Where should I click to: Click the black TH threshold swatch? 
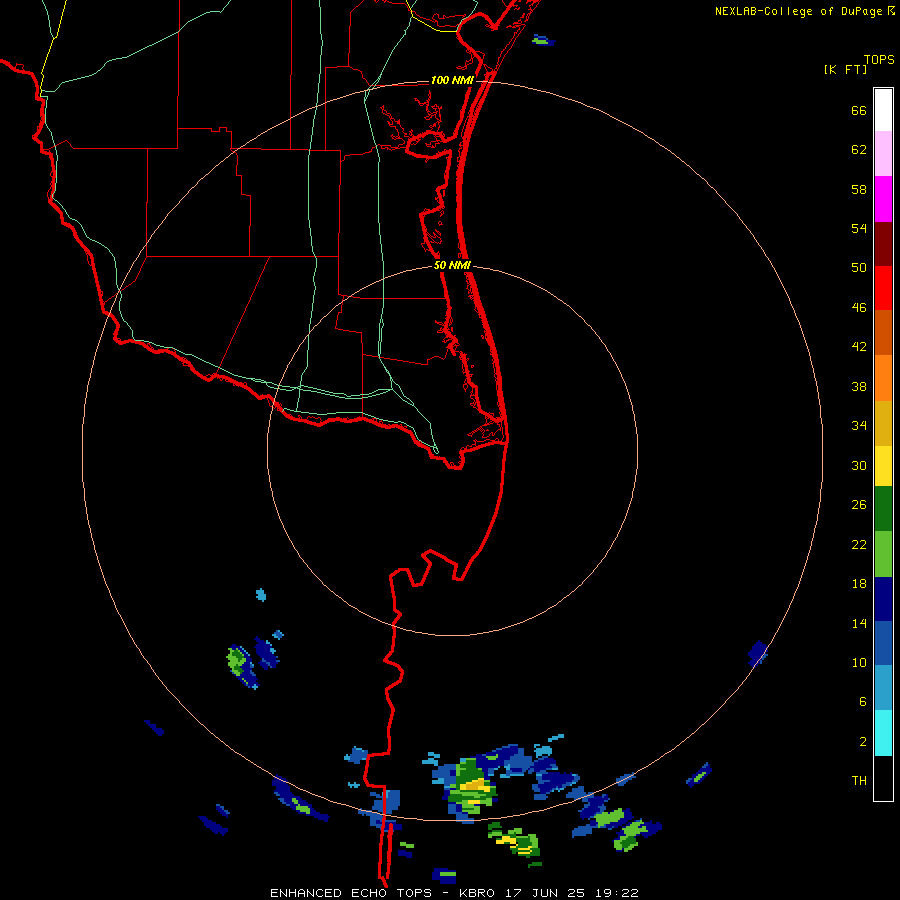(883, 778)
